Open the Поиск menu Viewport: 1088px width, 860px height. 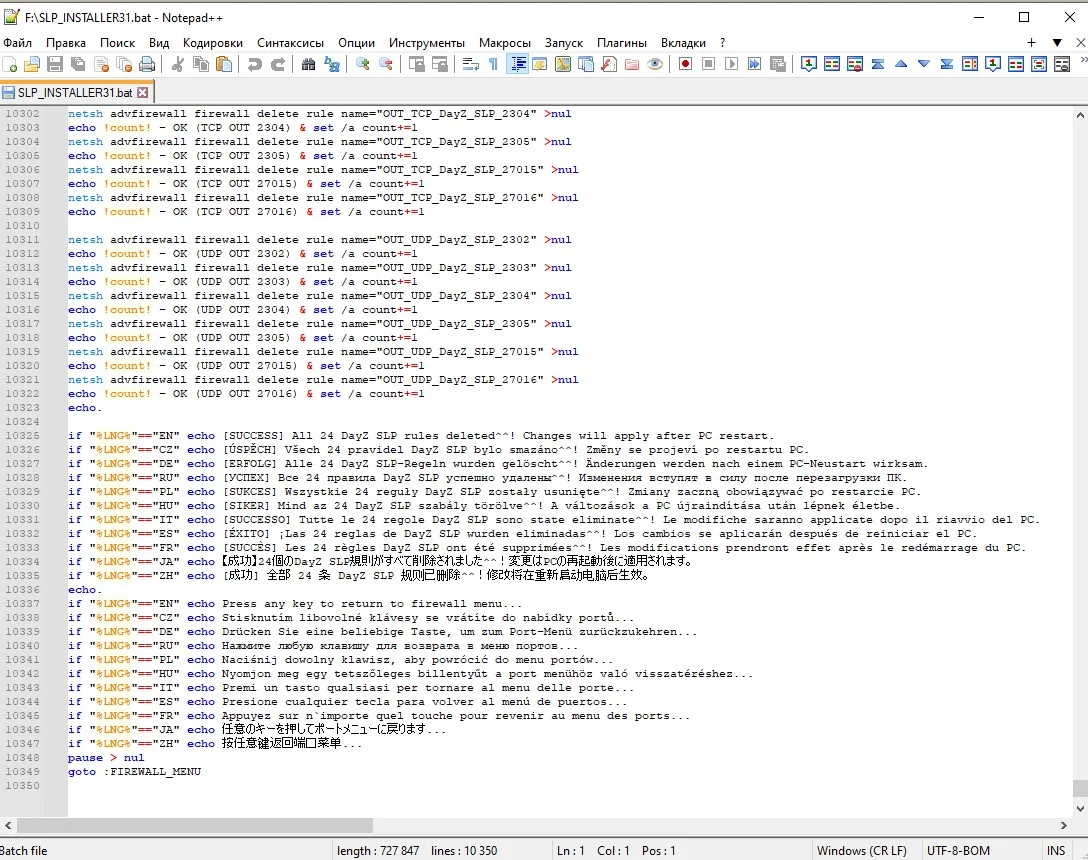[x=117, y=43]
